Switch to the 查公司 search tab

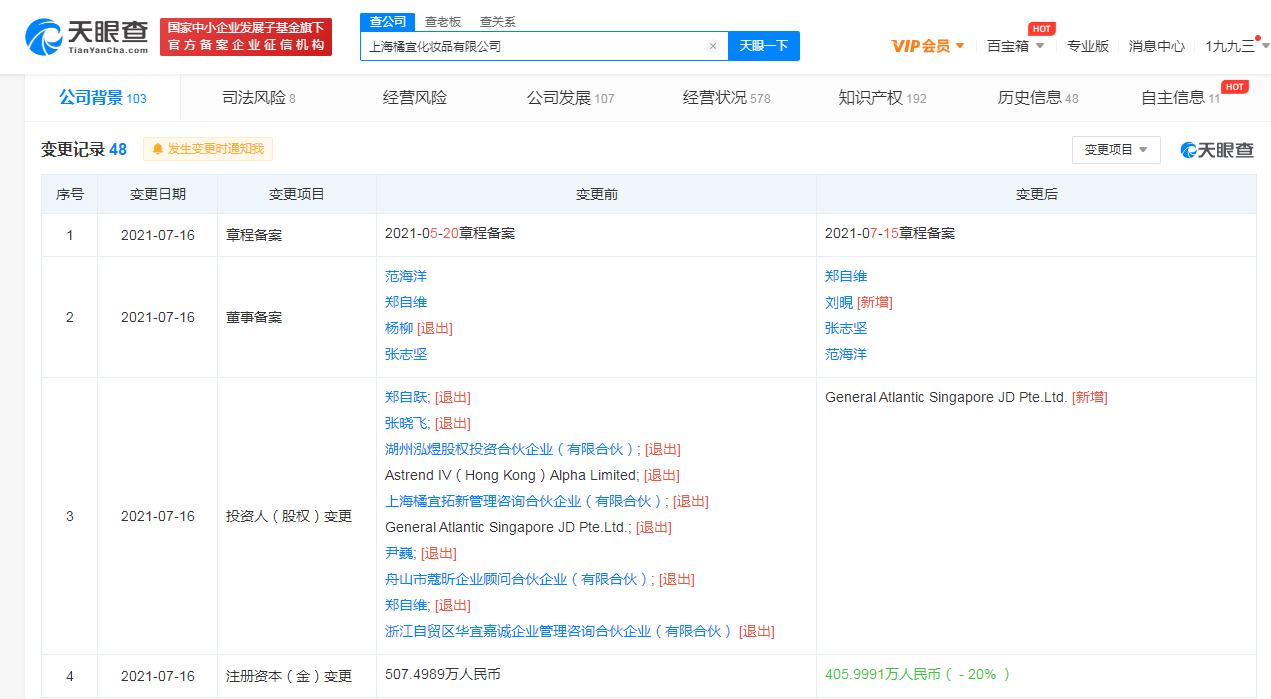click(x=387, y=22)
